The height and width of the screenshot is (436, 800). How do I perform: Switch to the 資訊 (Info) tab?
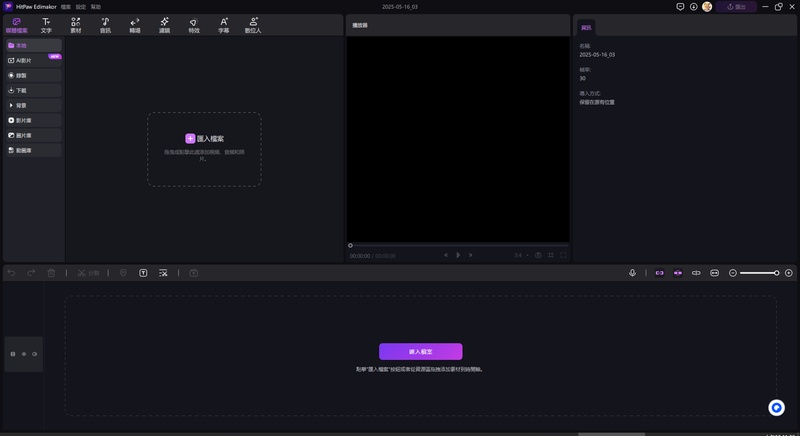click(x=586, y=27)
